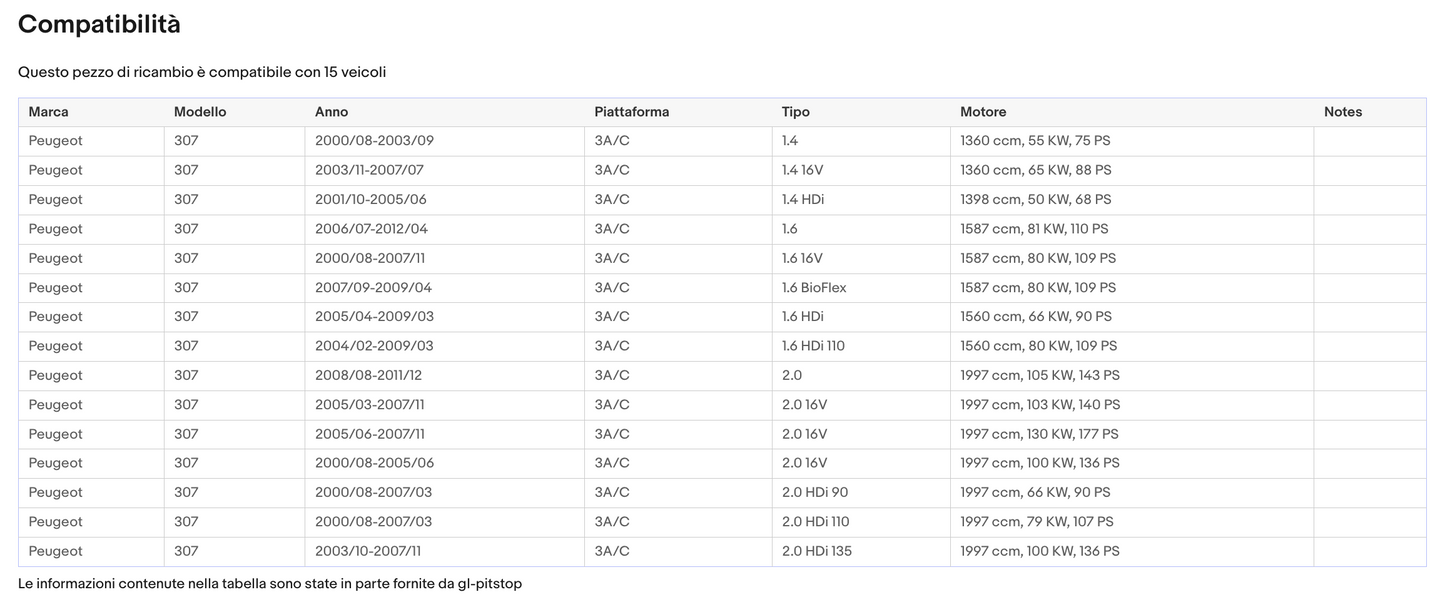Click the Piattaforma column header
1445x607 pixels.
click(x=631, y=112)
